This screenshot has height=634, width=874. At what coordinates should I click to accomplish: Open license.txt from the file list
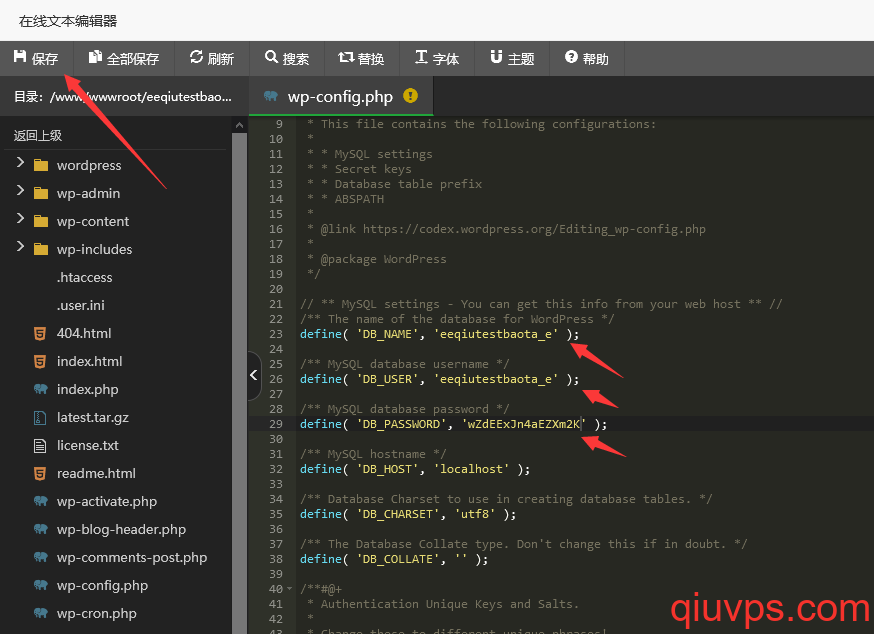tap(88, 445)
